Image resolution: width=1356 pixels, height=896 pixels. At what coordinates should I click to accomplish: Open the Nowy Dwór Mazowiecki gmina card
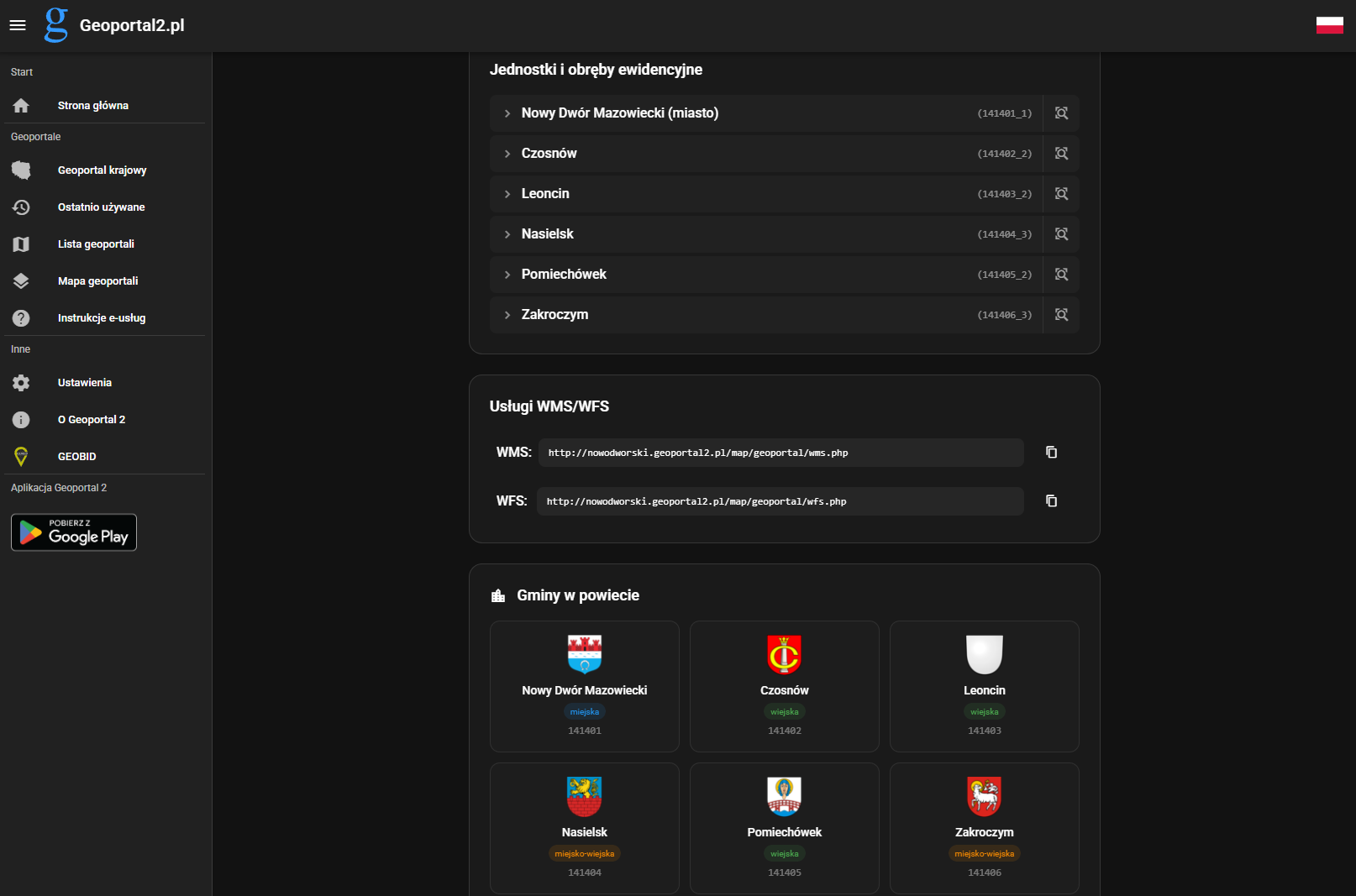coord(585,686)
